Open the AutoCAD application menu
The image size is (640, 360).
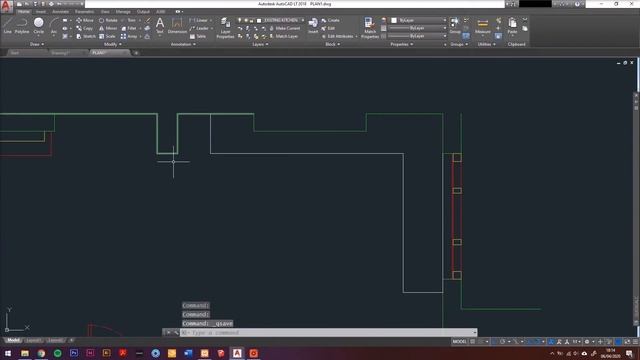coord(6,7)
